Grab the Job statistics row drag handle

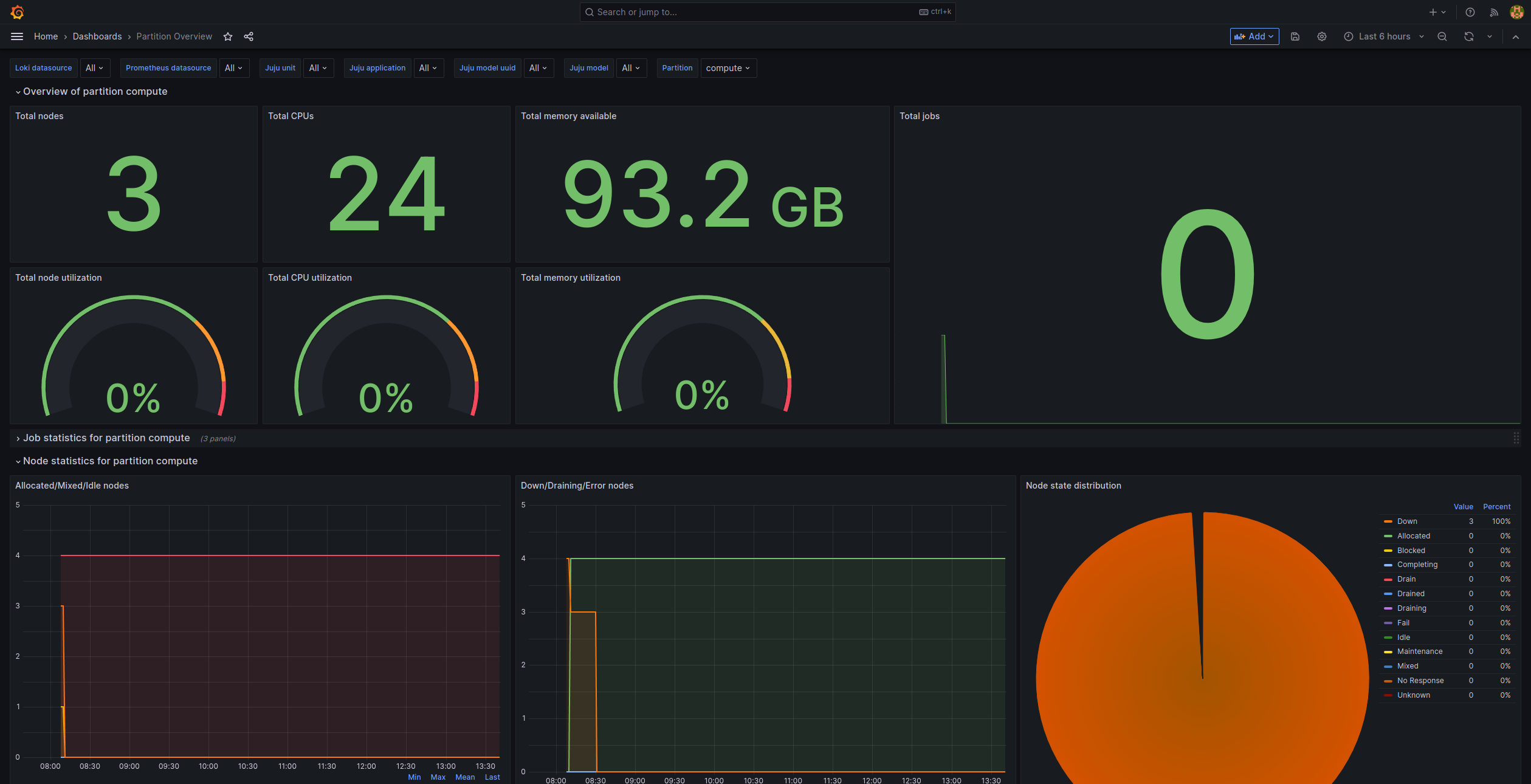click(x=1516, y=438)
